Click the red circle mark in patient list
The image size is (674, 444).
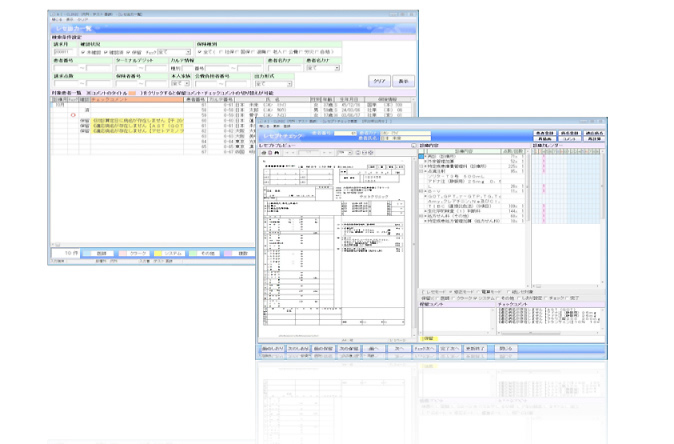tap(72, 115)
